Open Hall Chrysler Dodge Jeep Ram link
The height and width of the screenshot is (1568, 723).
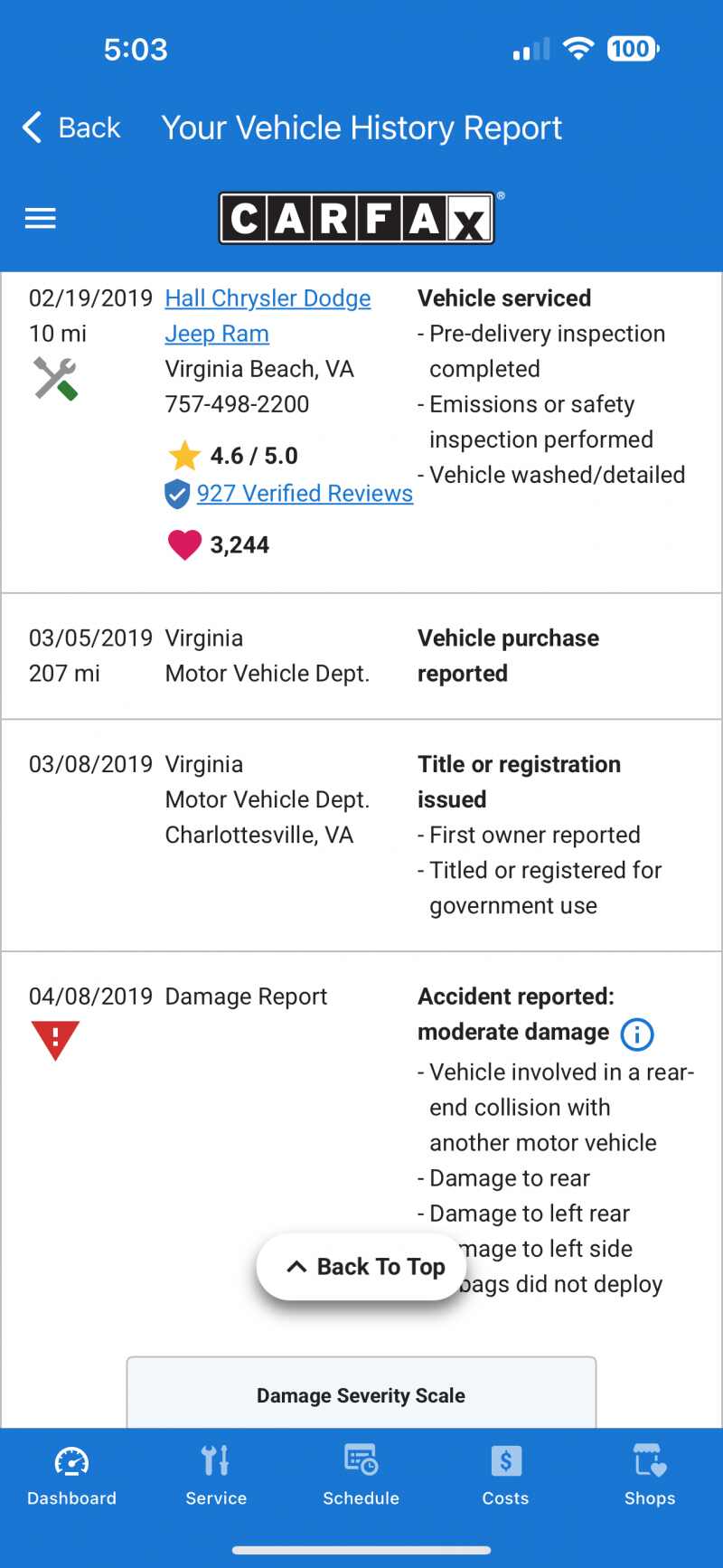(268, 299)
